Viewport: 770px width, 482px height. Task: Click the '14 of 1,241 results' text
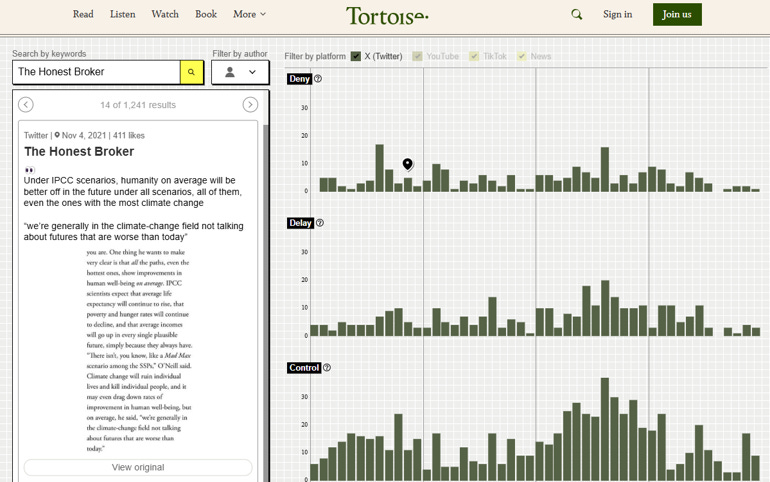(x=138, y=105)
